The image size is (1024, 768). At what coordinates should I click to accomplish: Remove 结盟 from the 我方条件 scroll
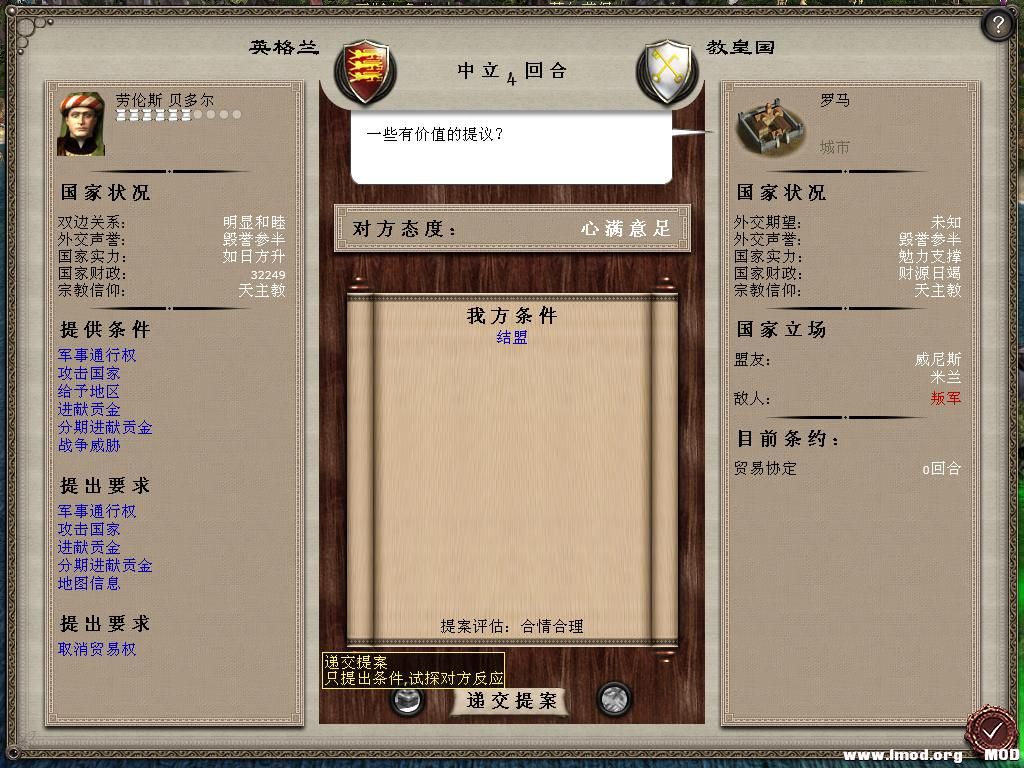point(511,338)
